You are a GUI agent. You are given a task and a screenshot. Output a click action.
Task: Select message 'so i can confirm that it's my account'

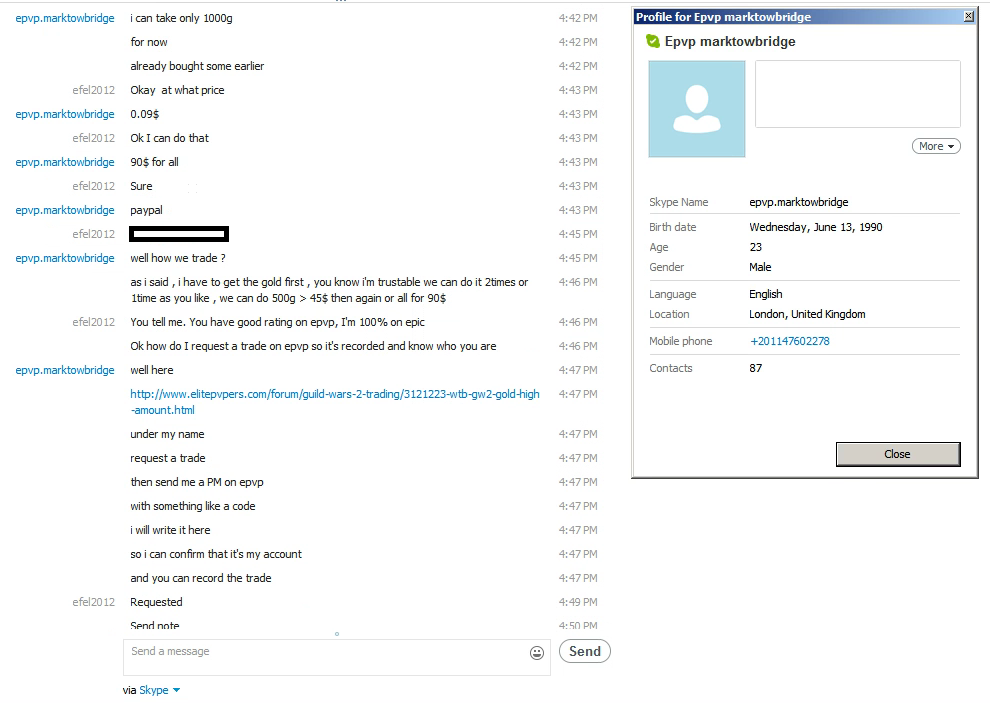216,554
